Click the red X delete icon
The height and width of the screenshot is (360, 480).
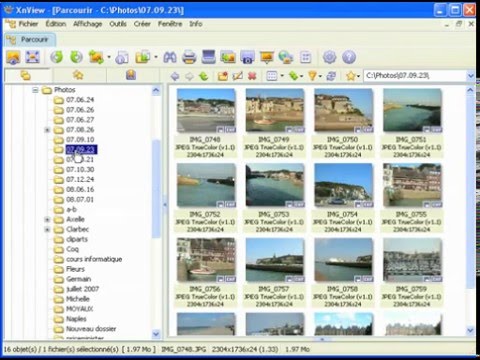[252, 76]
